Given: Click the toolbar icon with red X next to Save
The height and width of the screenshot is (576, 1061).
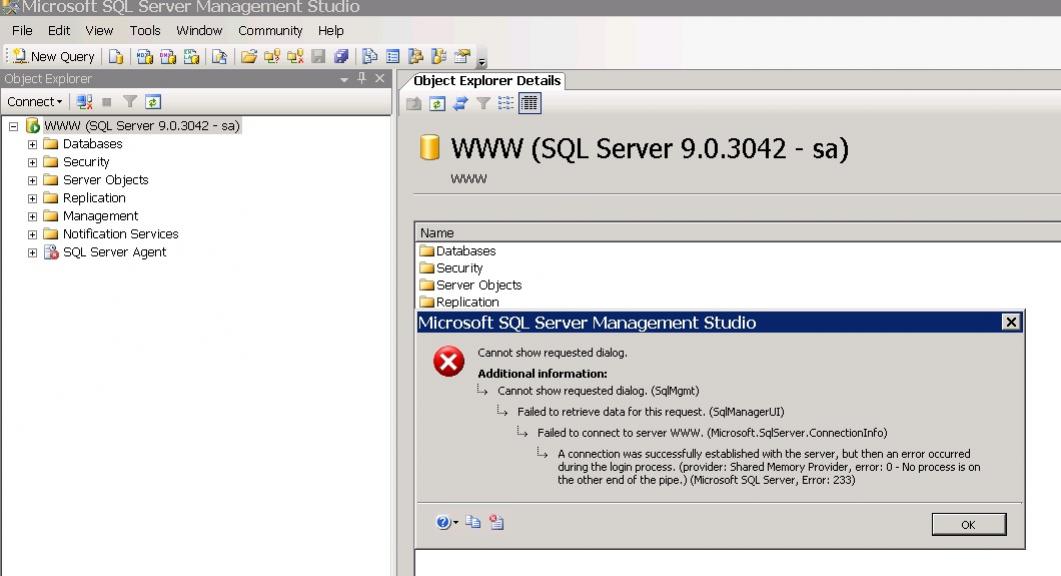Looking at the screenshot, I should coord(295,57).
